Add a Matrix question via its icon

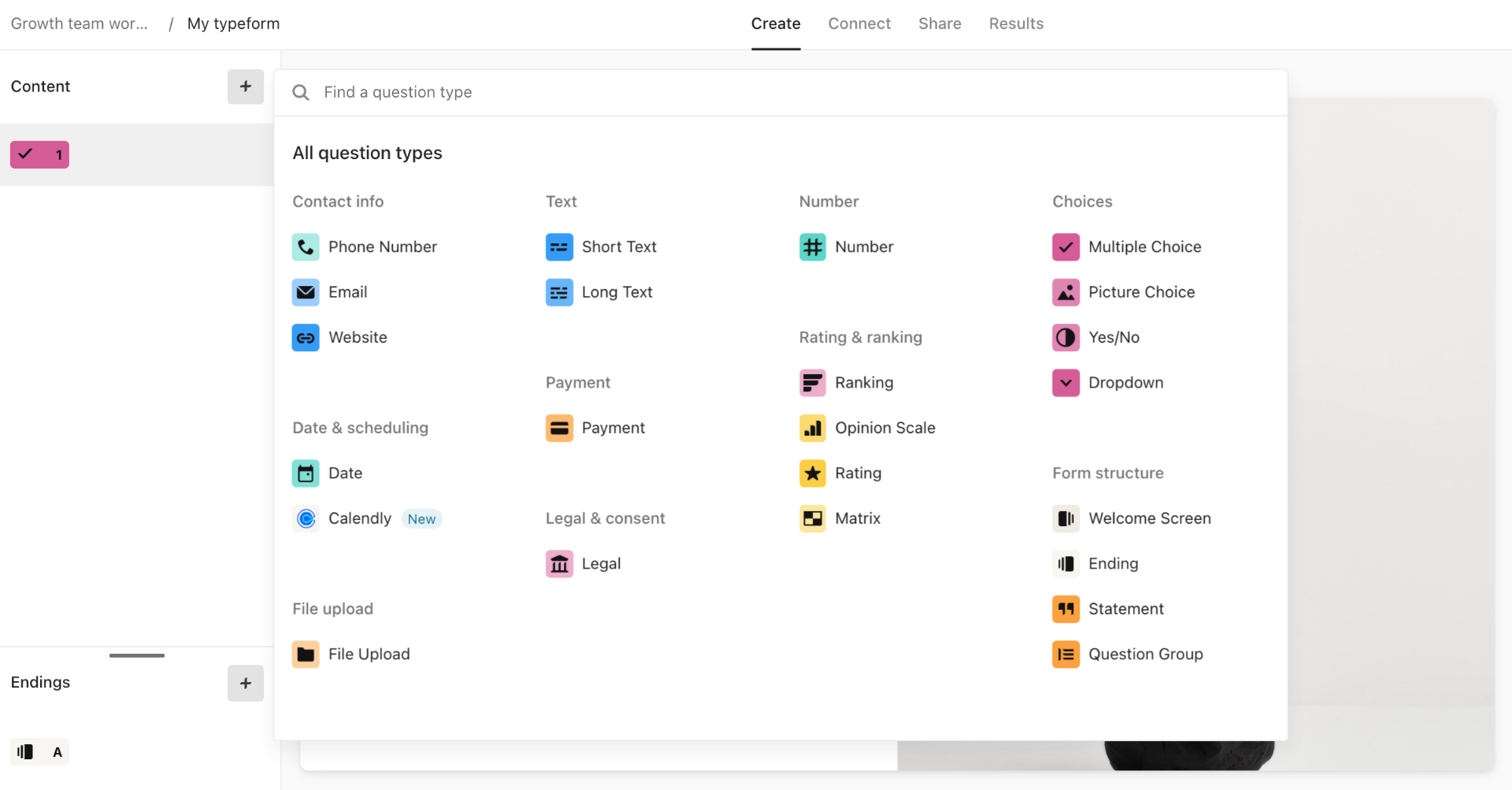812,519
